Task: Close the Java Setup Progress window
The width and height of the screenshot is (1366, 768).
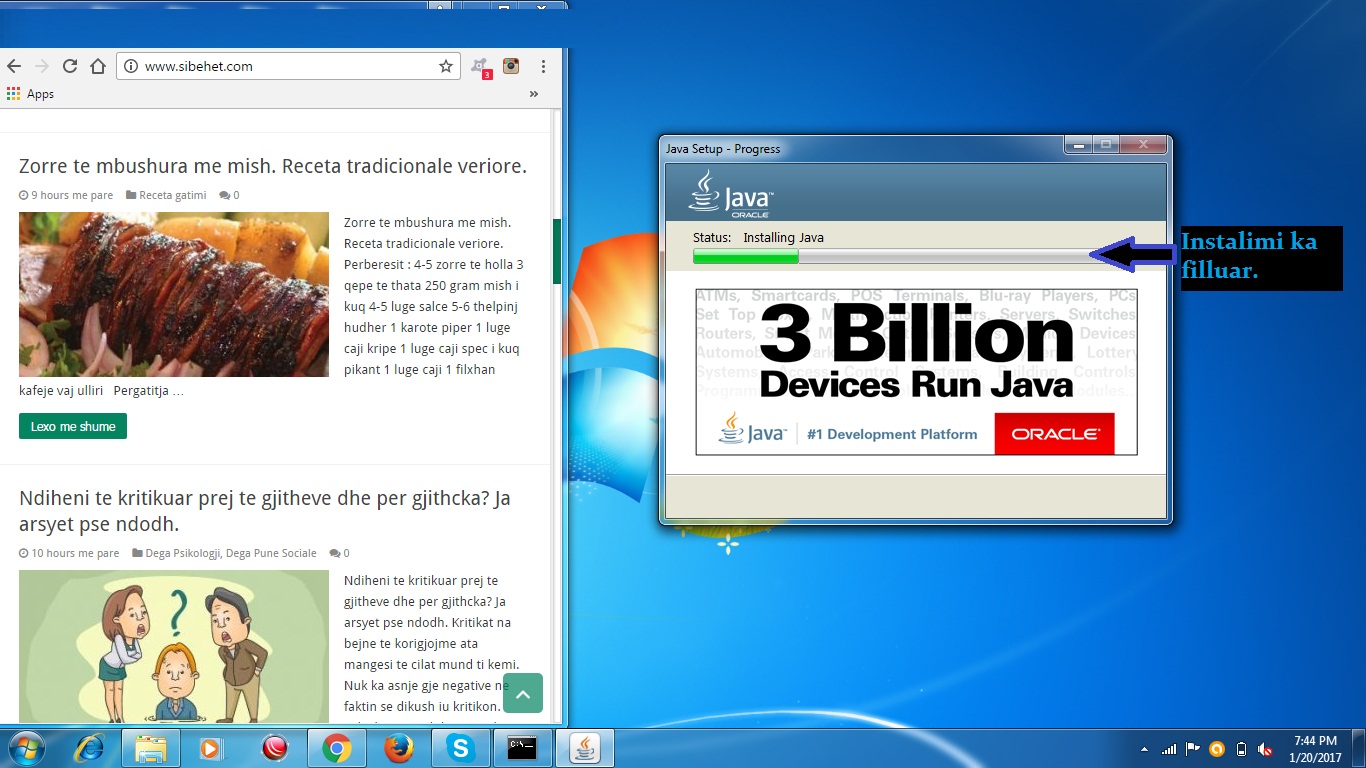Action: (1143, 145)
